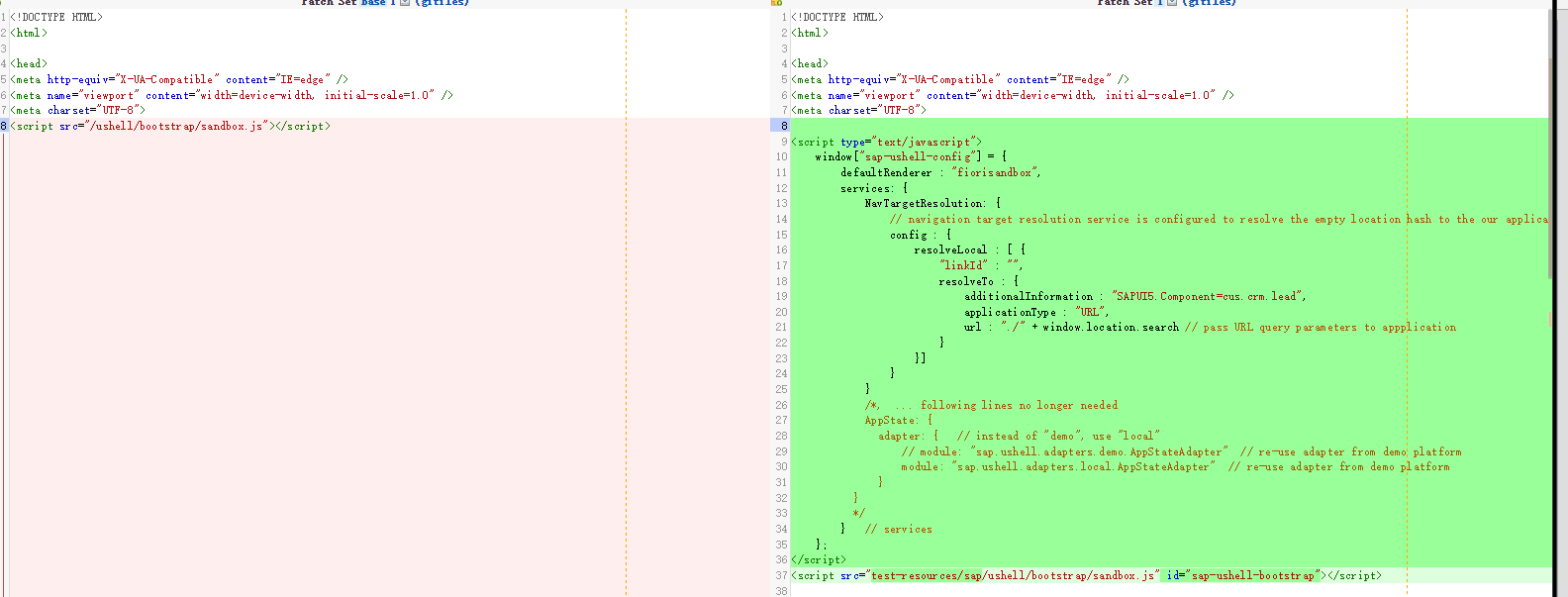Click the "// services" closing brace line
1568x597 pixels.
pos(886,529)
